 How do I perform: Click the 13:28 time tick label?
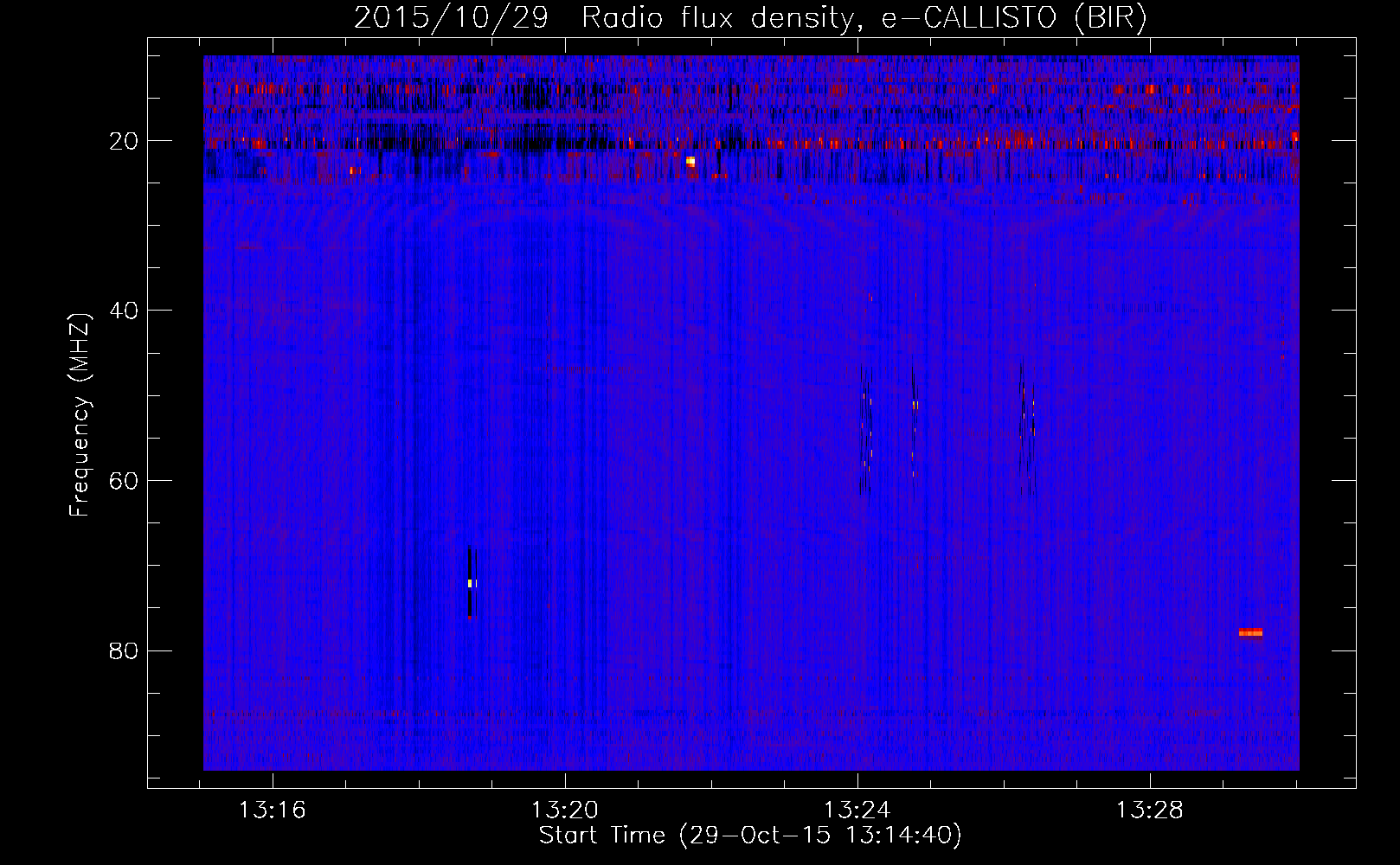1149,811
